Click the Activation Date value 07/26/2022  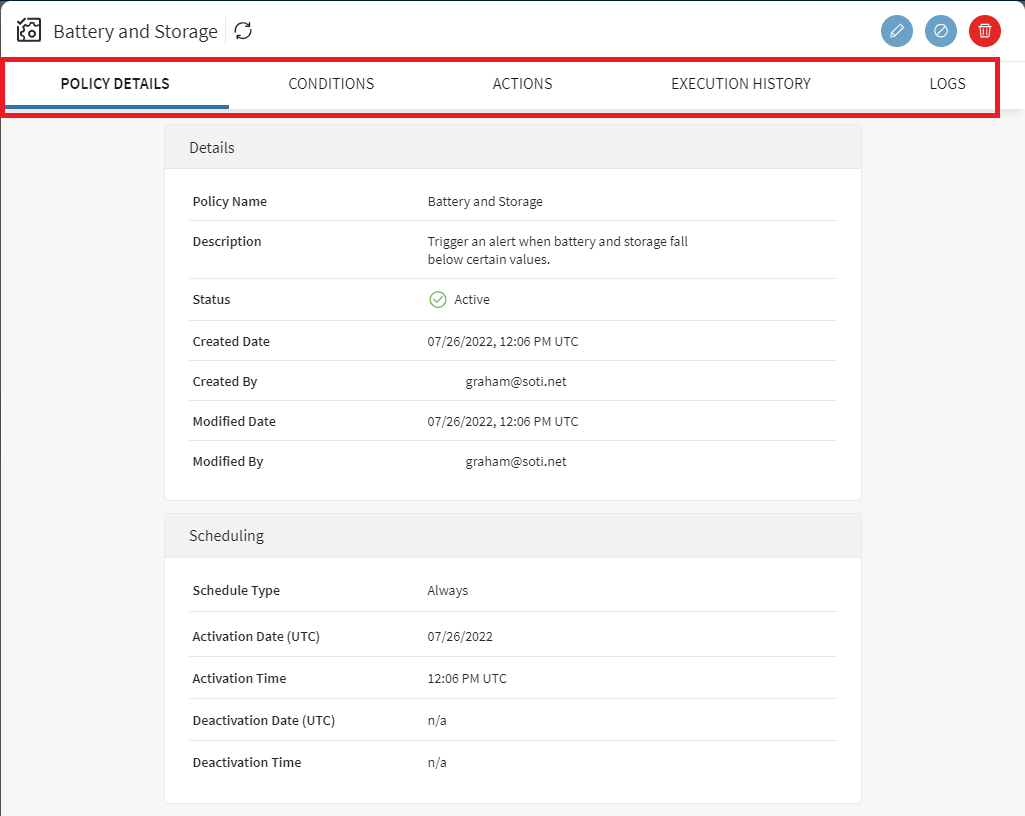pos(460,637)
